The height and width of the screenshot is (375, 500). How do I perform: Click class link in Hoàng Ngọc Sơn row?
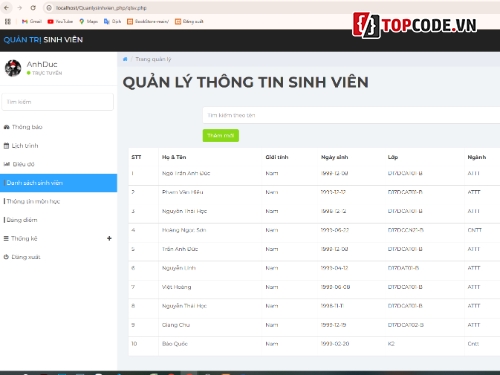tap(406, 230)
